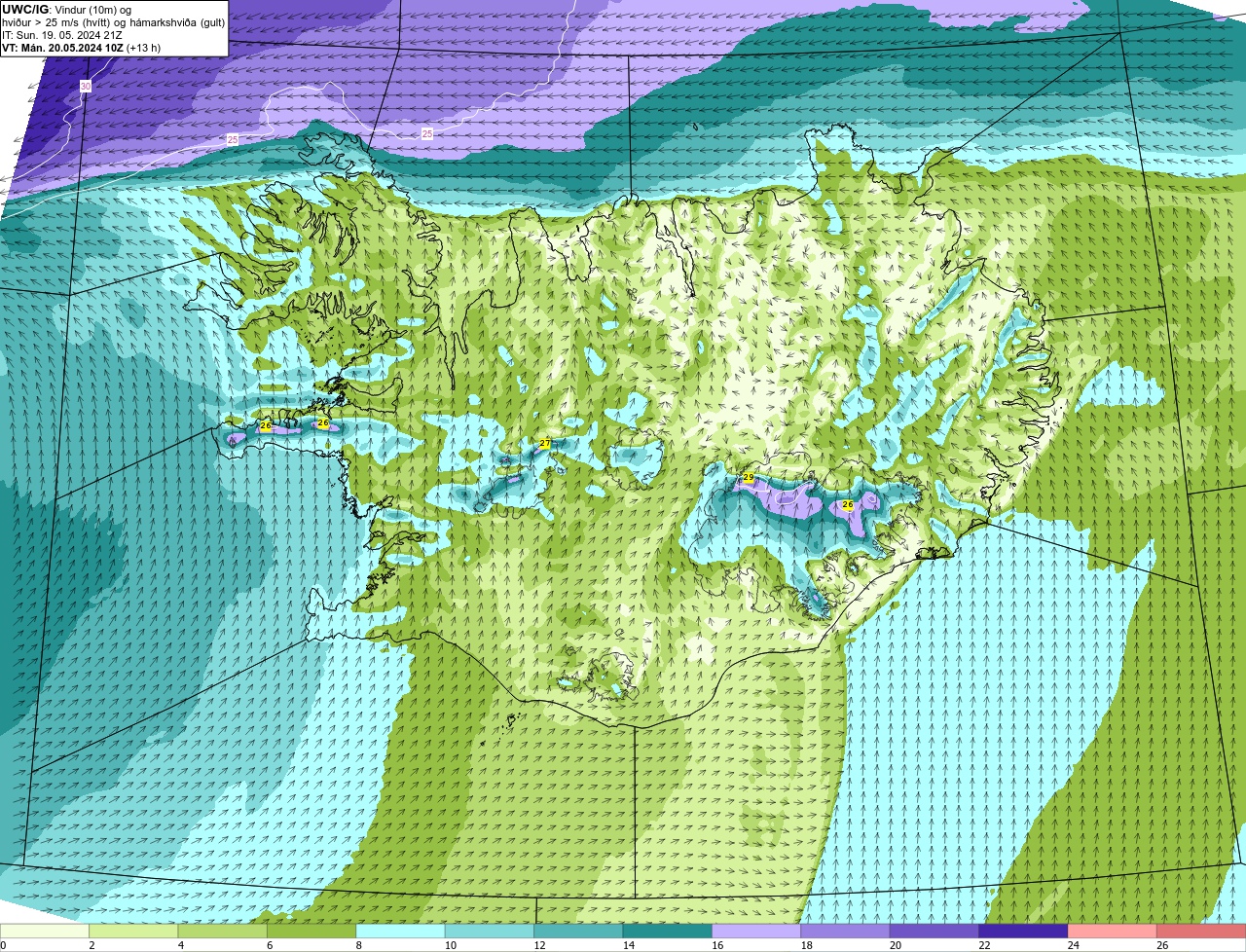Click the '12' tick label on the color scale

tap(539, 945)
